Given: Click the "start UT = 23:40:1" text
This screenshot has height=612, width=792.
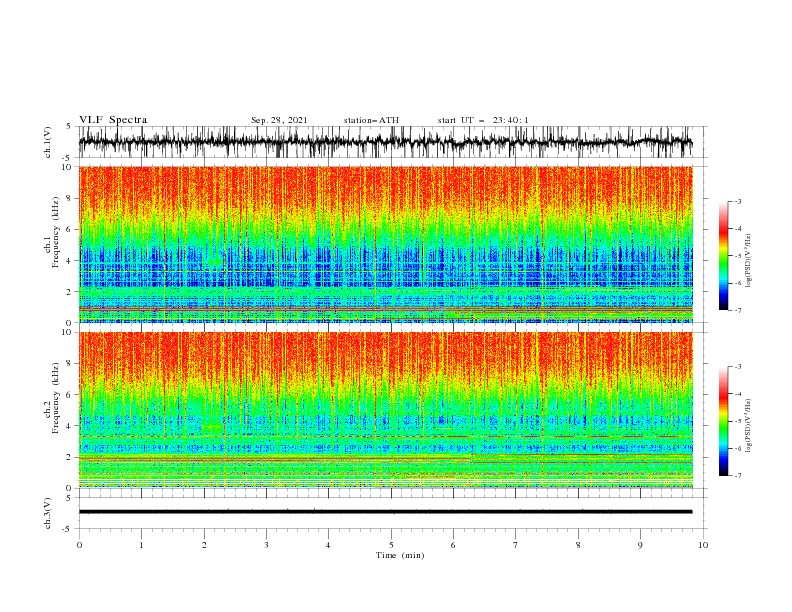Looking at the screenshot, I should (483, 120).
